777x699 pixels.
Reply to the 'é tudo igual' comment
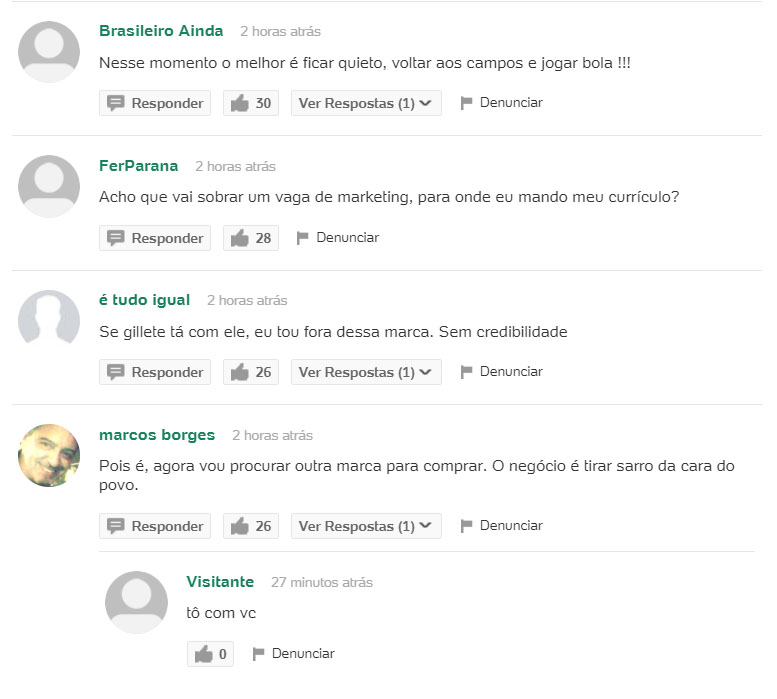[x=155, y=372]
